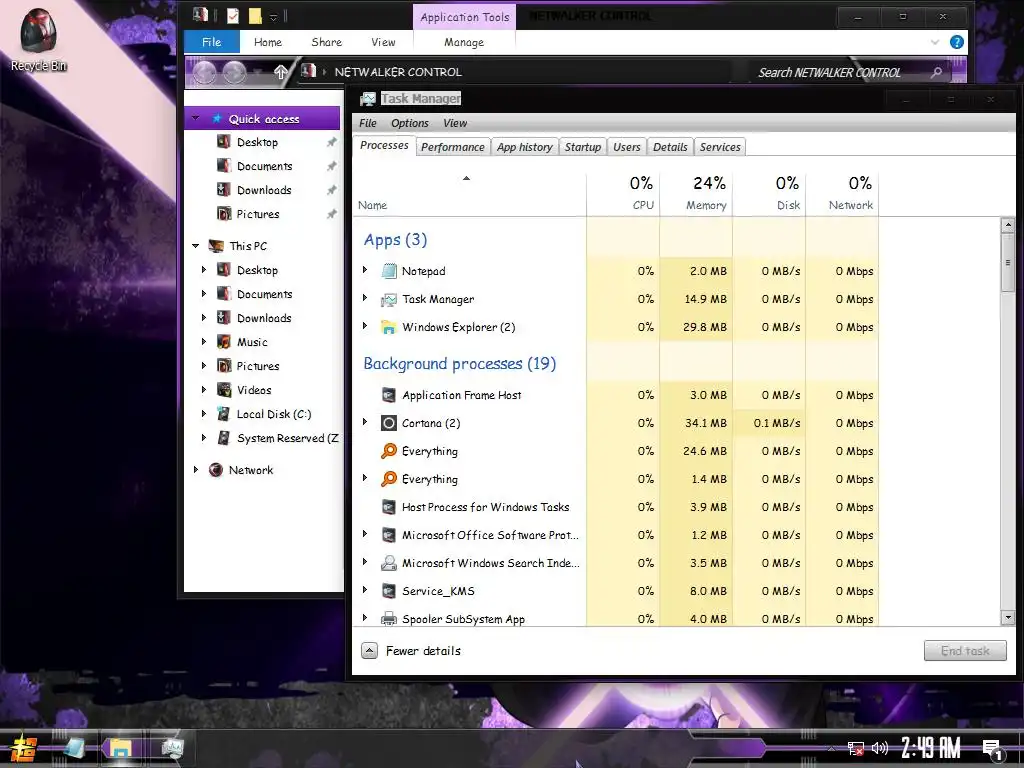Click the Network icon in Explorer sidebar
Viewport: 1024px width, 768px height.
(x=216, y=470)
